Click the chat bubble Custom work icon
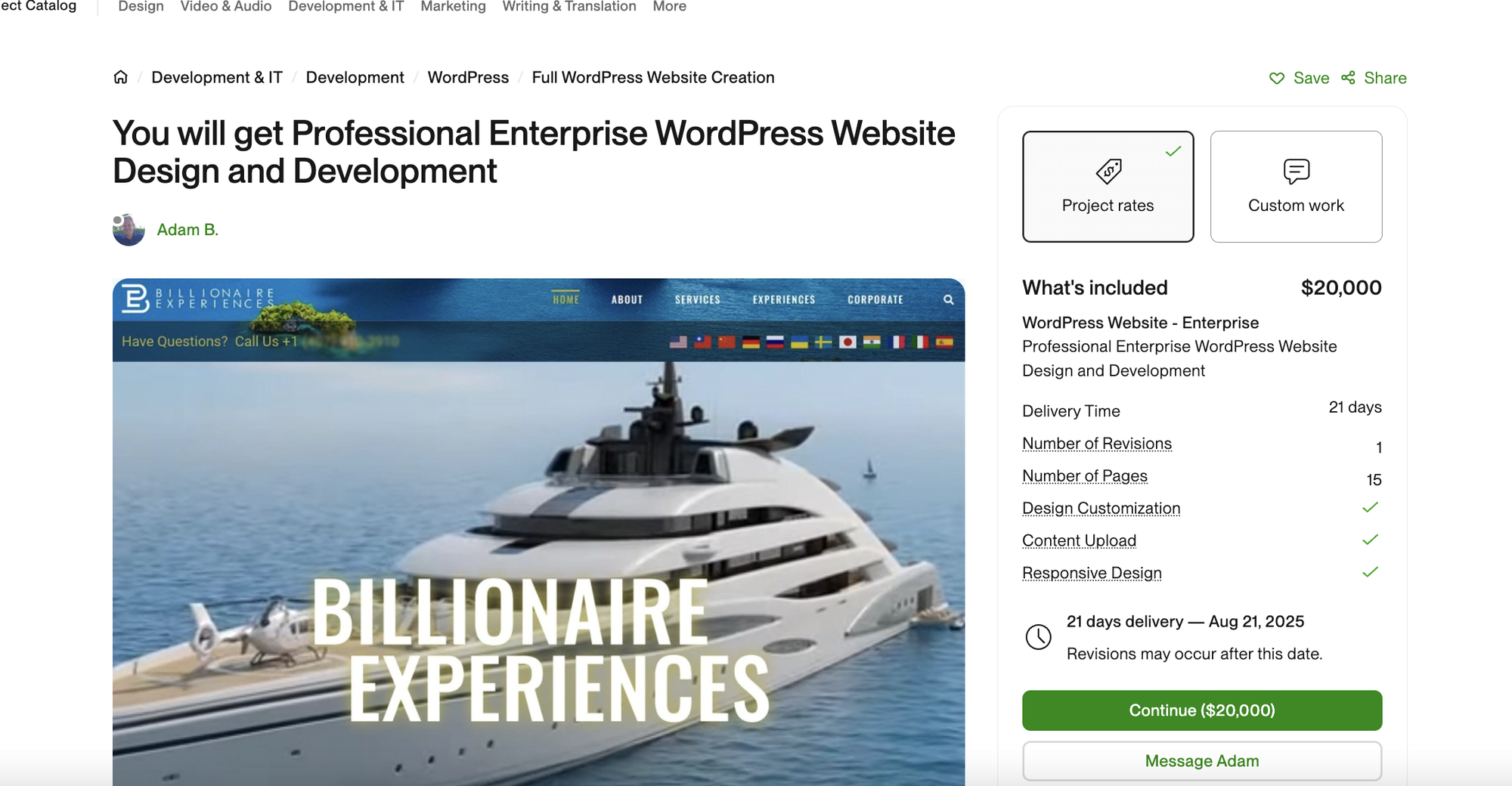This screenshot has width=1512, height=786. pyautogui.click(x=1297, y=172)
